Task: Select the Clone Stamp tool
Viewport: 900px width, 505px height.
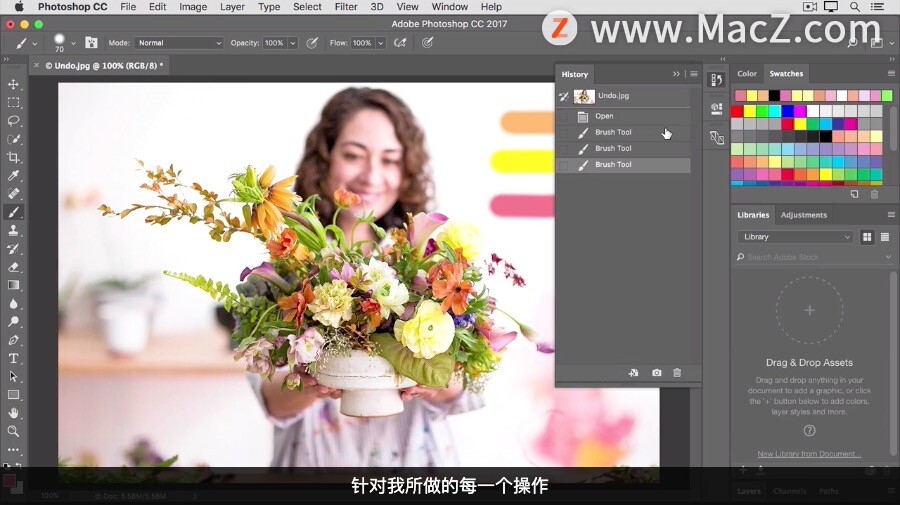Action: pos(13,230)
